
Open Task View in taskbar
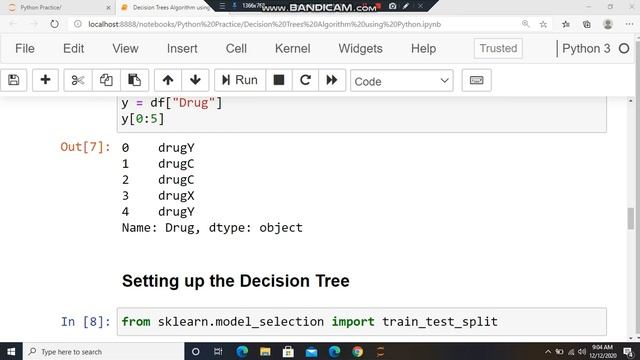[218, 351]
